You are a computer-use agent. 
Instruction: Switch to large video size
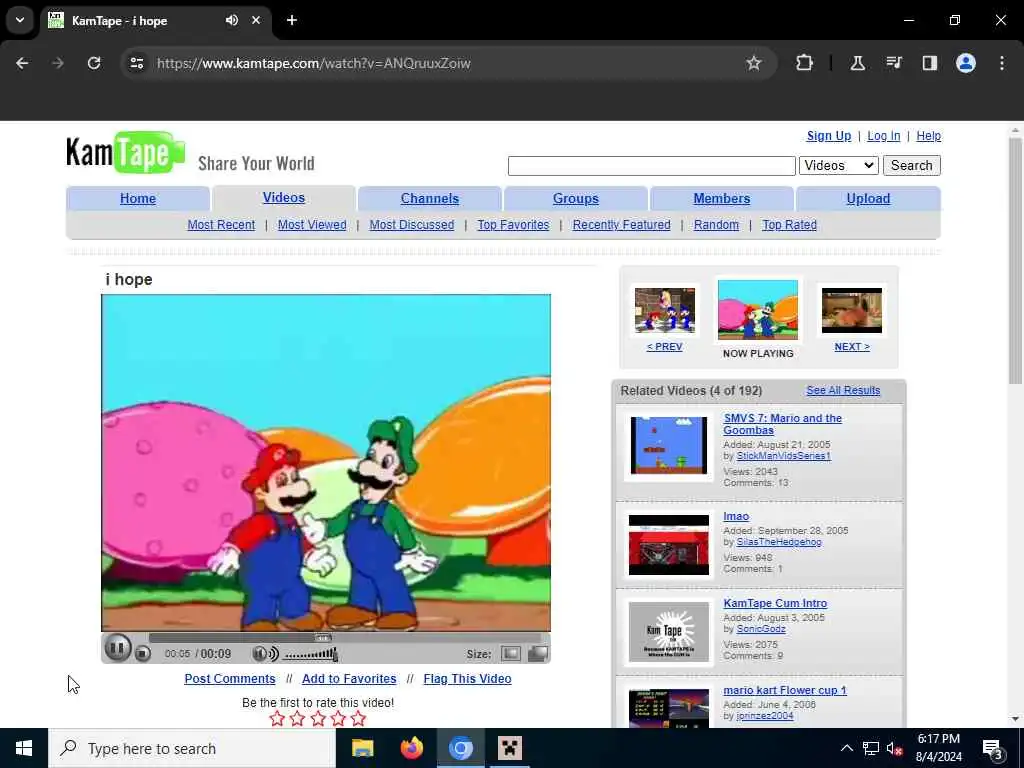537,654
